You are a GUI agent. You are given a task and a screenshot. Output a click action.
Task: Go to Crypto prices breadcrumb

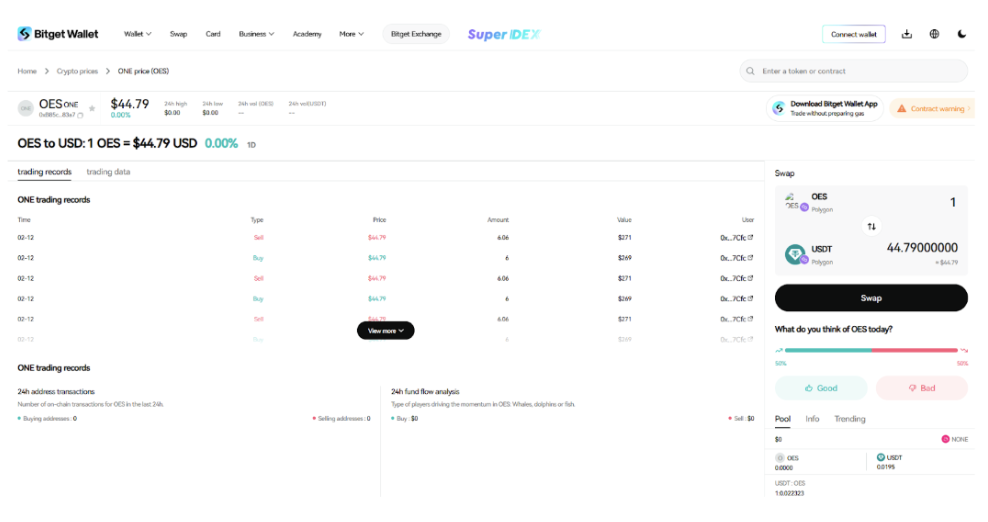pos(77,71)
